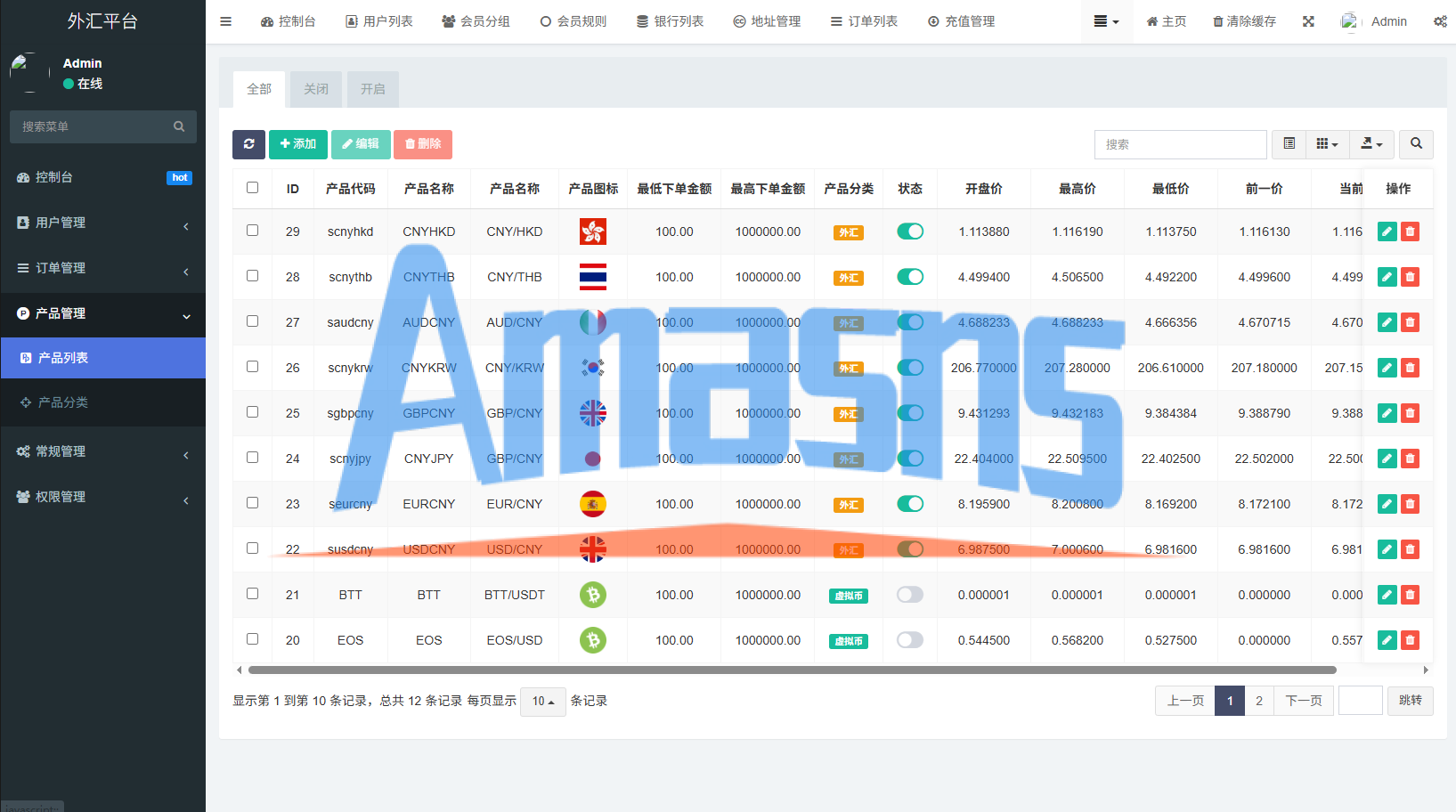The height and width of the screenshot is (812, 1456).
Task: Open 充值管理 in top navigation
Action: pyautogui.click(x=961, y=21)
